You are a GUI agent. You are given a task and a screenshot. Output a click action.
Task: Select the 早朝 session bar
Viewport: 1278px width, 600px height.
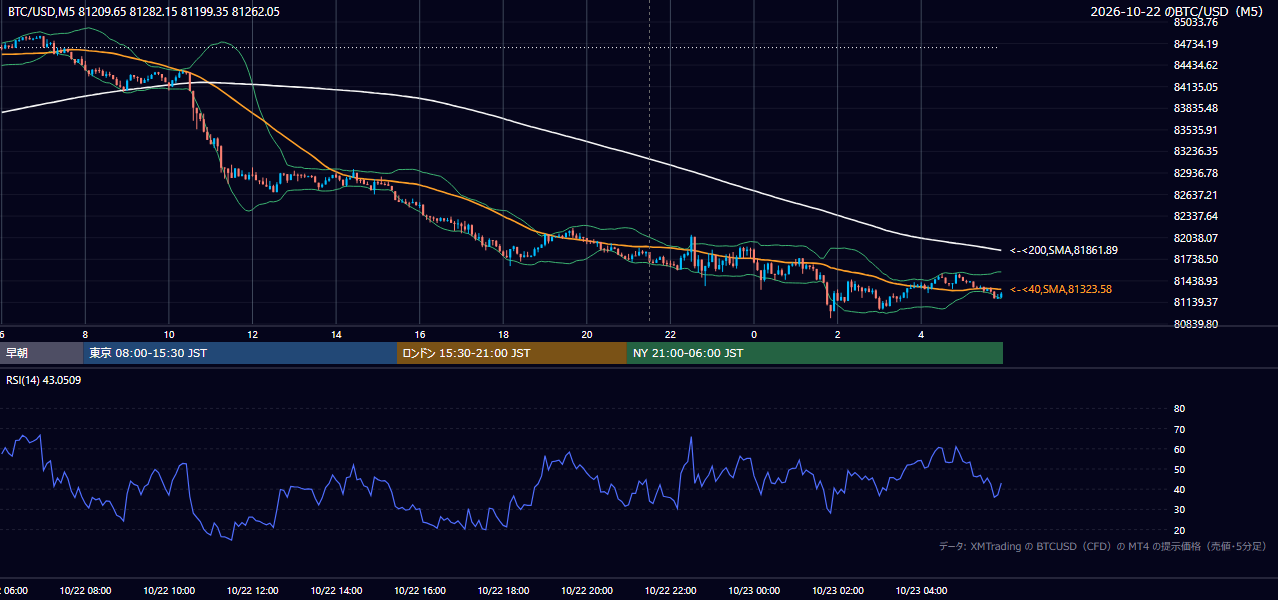click(x=41, y=353)
